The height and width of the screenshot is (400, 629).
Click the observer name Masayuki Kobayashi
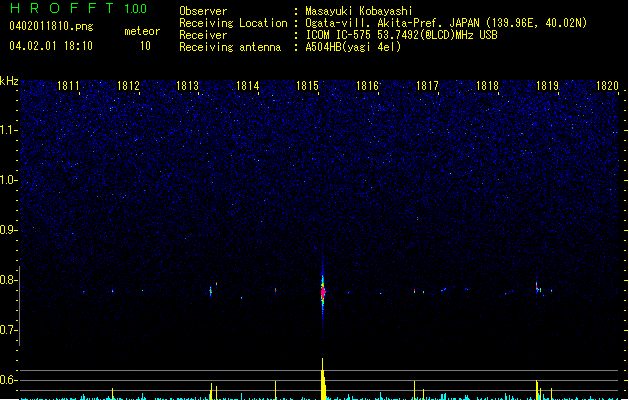click(x=359, y=11)
